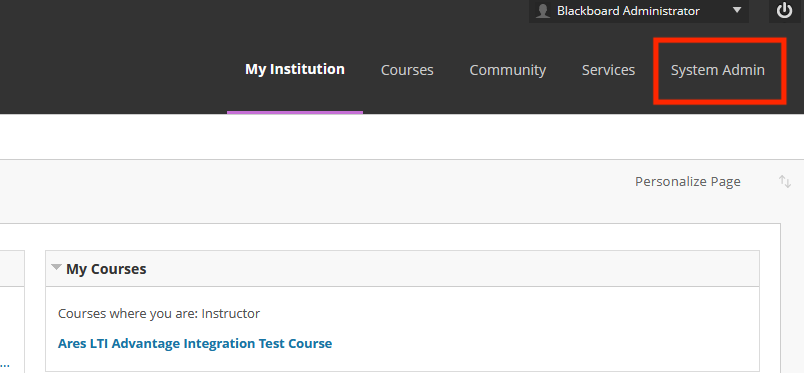
Task: Click the user avatar silhouette icon
Action: (543, 11)
